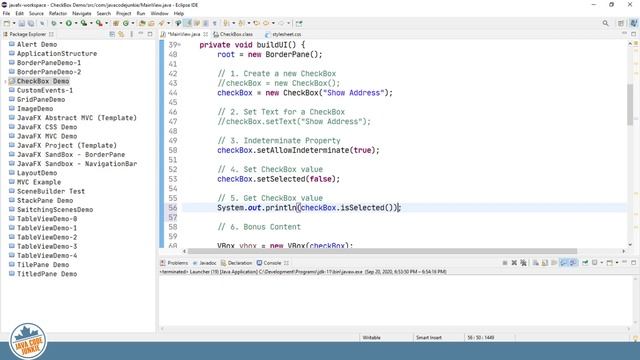The height and width of the screenshot is (360, 640).
Task: Click Display Selected Console icon
Action: pyautogui.click(x=594, y=263)
